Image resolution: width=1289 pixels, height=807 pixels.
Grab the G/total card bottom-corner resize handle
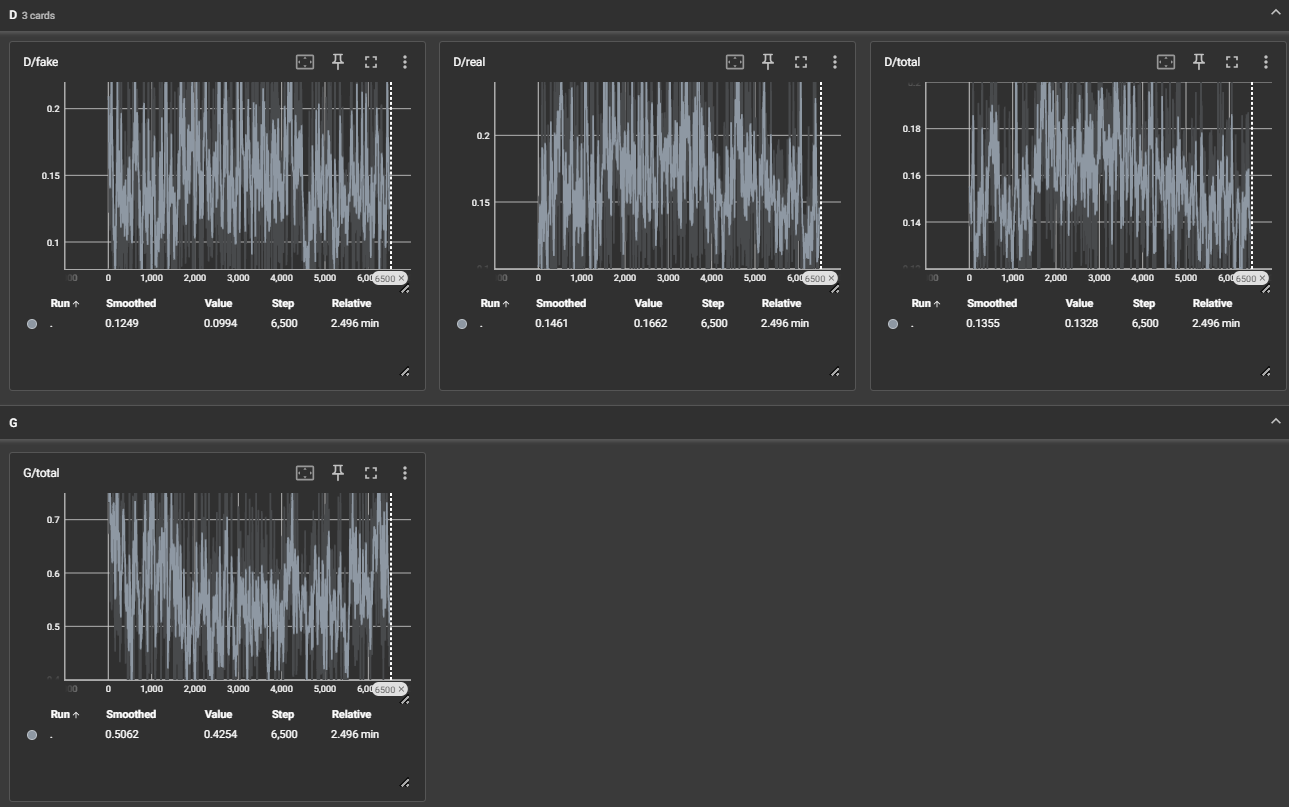pyautogui.click(x=405, y=783)
